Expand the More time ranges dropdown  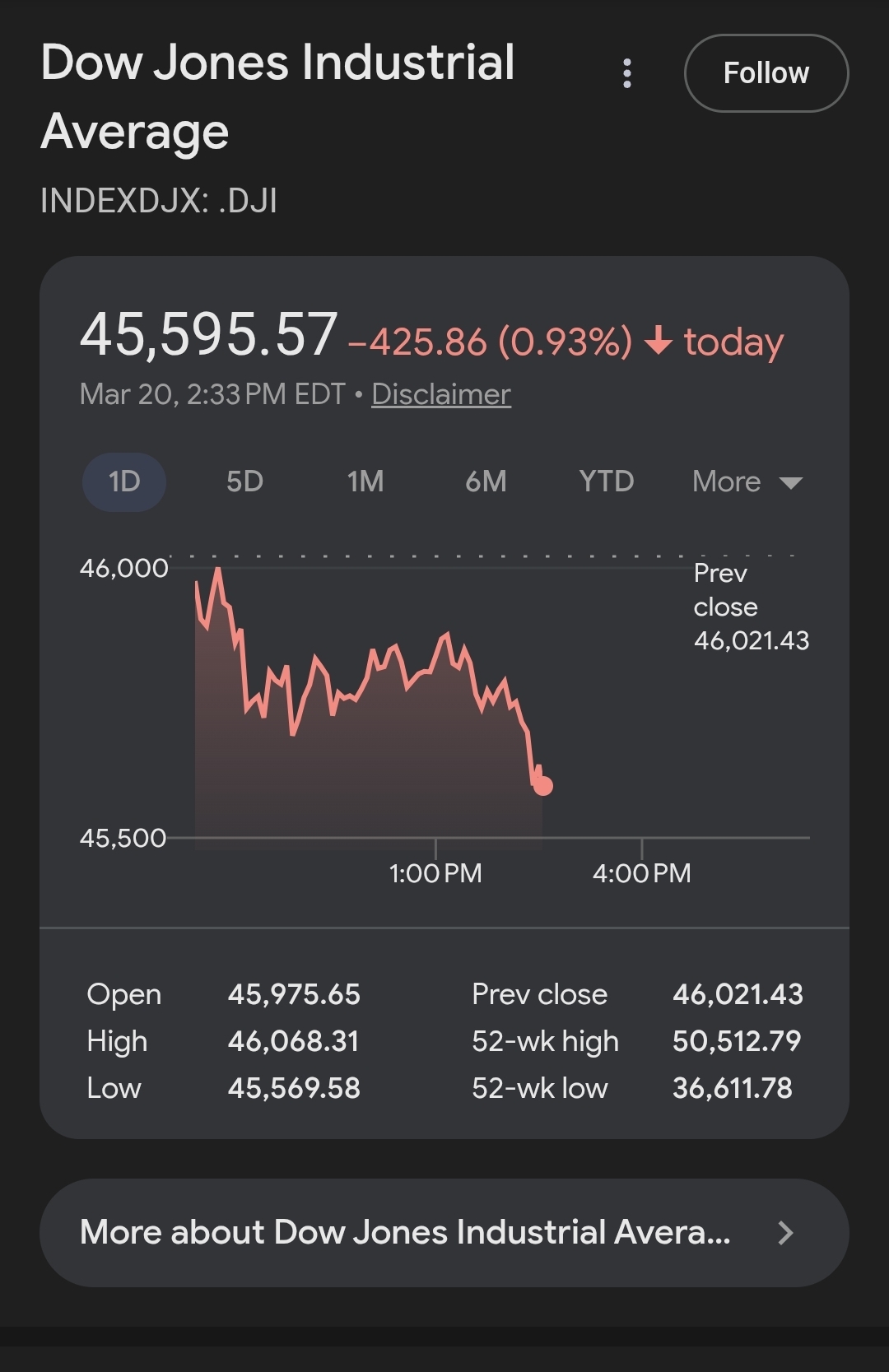(747, 481)
